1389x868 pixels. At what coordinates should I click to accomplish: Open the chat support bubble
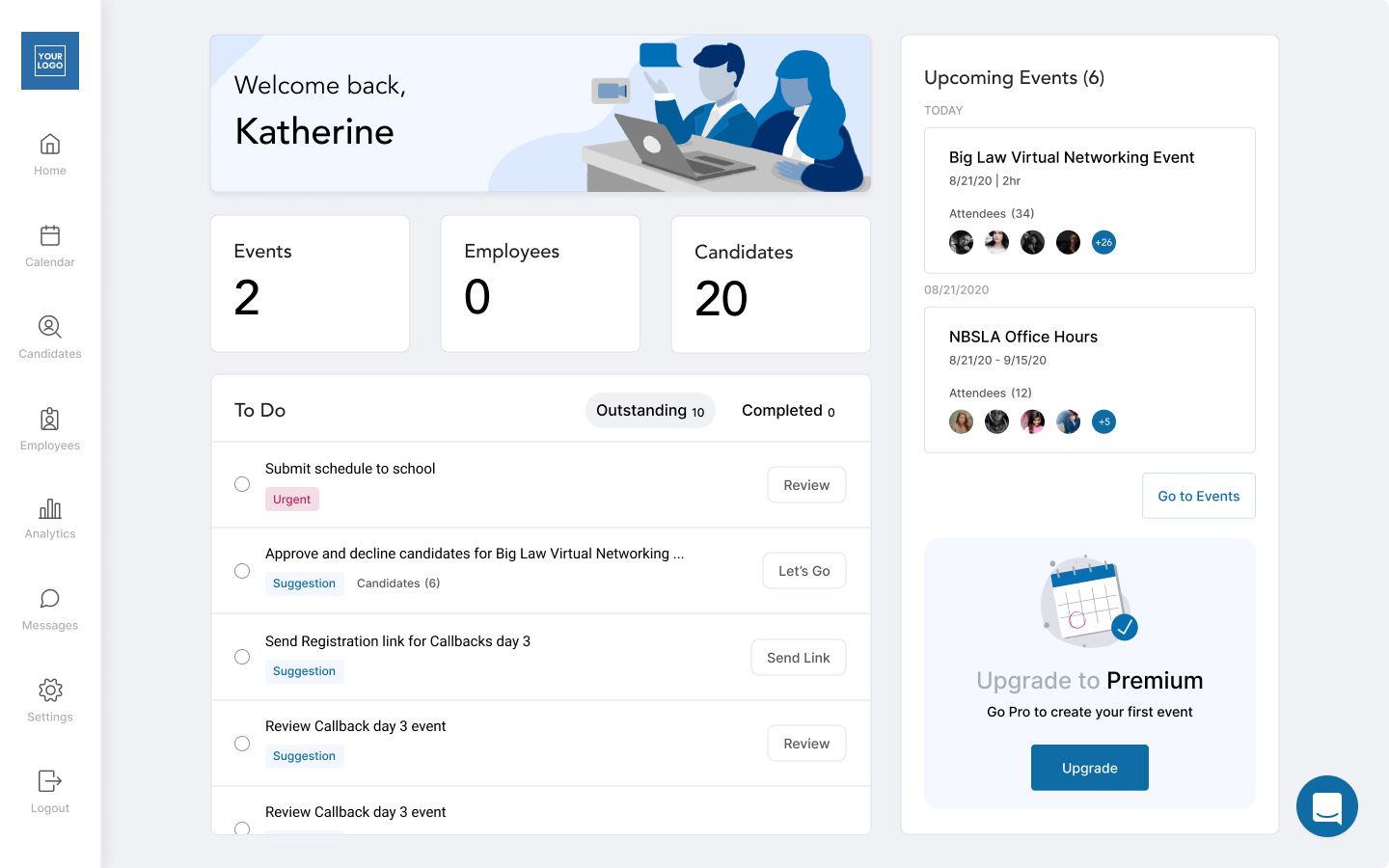(1326, 806)
